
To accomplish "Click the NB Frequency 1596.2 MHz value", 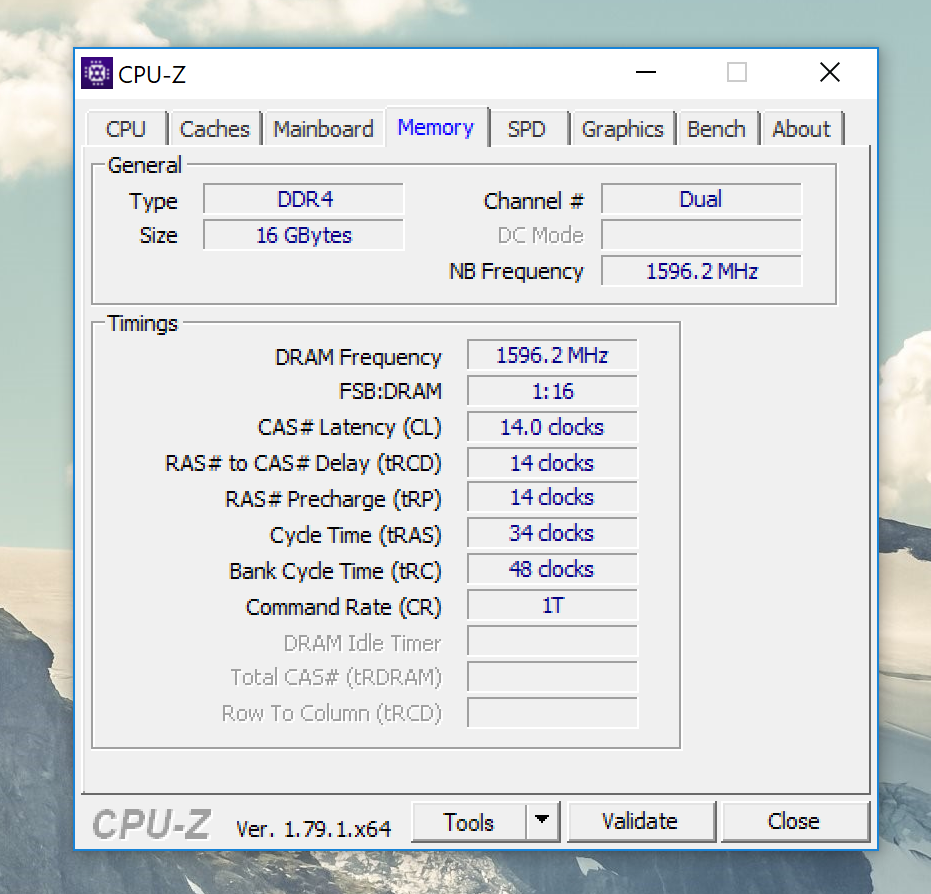I will point(701,271).
